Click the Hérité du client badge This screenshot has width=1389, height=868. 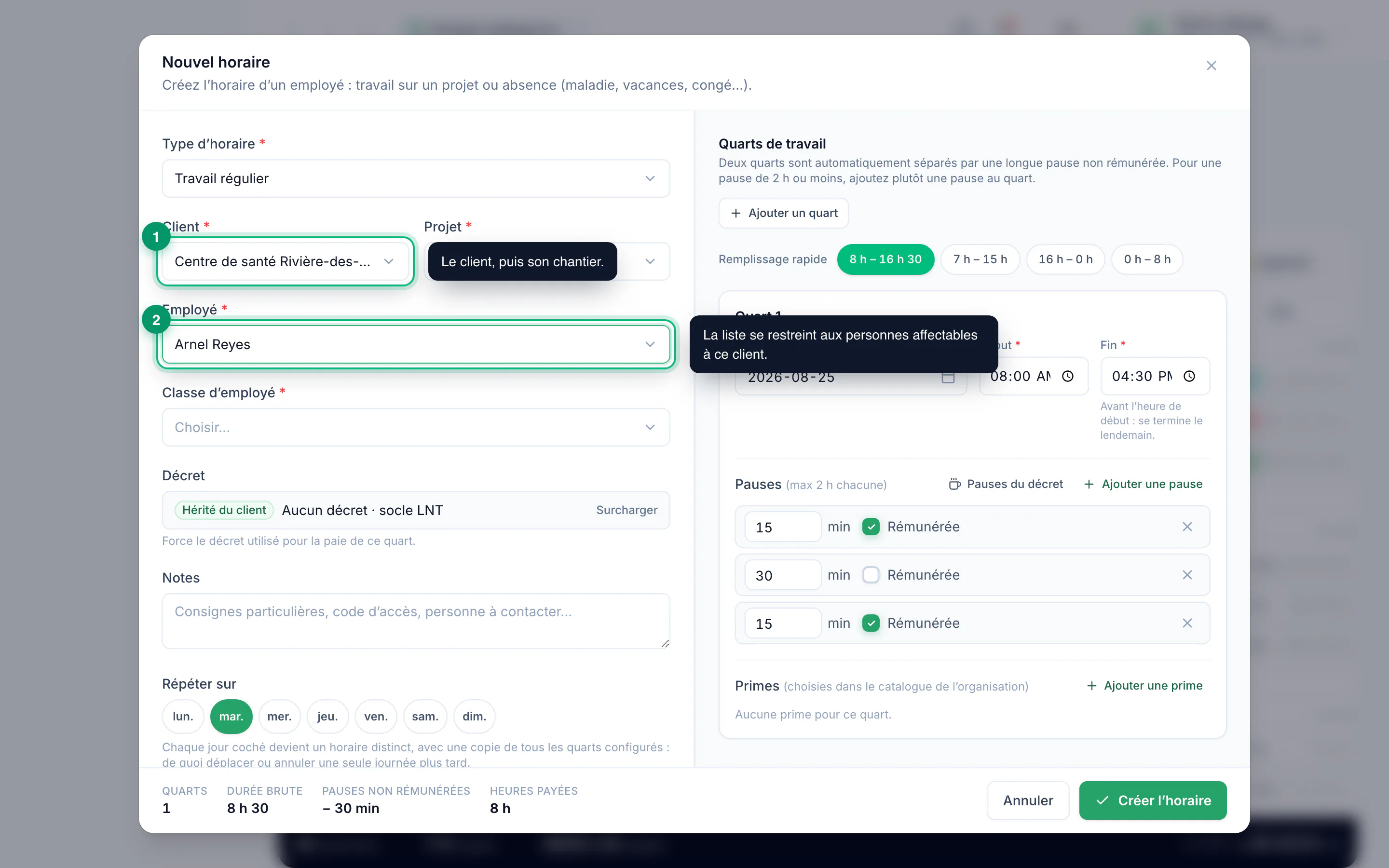[224, 510]
